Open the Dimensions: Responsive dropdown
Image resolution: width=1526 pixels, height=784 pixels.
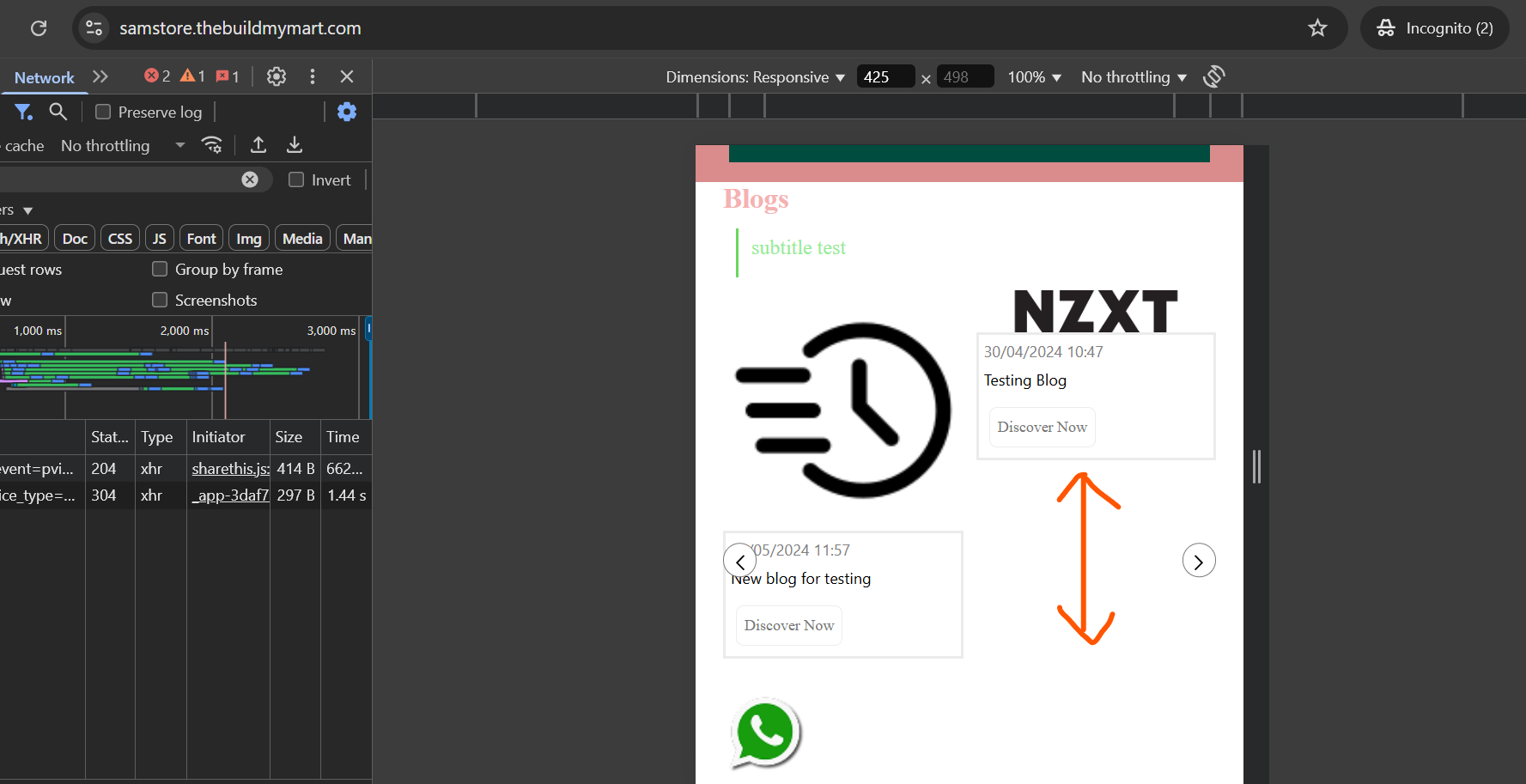pos(756,77)
